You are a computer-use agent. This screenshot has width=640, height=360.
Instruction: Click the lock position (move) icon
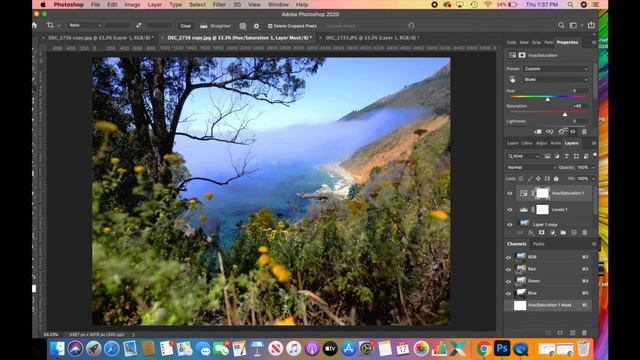(x=538, y=179)
